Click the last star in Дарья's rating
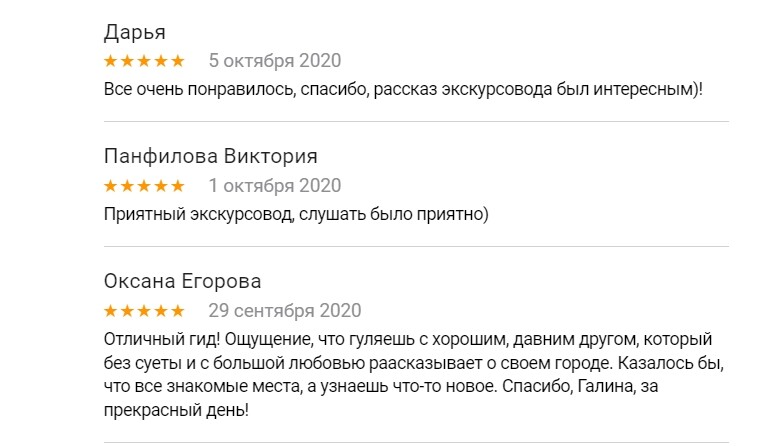 [178, 61]
